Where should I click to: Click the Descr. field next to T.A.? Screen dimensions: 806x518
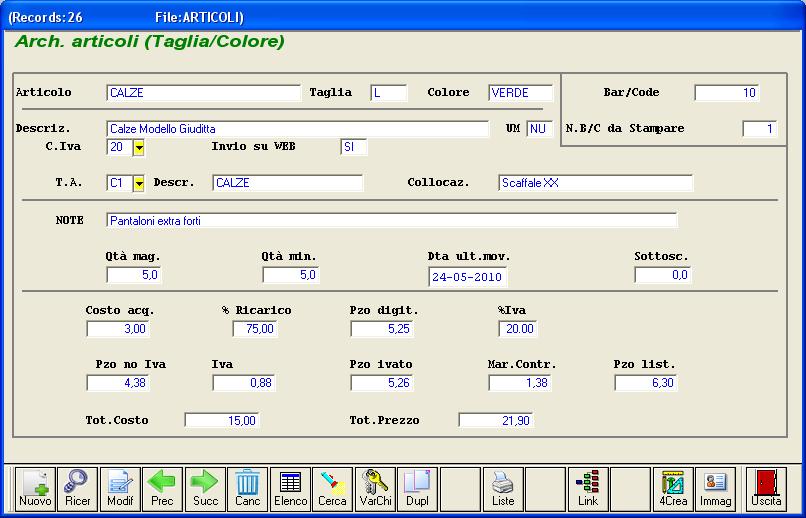288,183
